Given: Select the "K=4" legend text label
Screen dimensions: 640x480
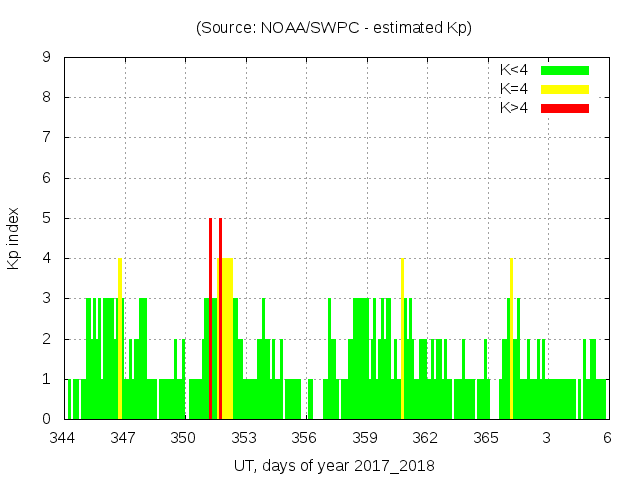Looking at the screenshot, I should click(514, 89).
